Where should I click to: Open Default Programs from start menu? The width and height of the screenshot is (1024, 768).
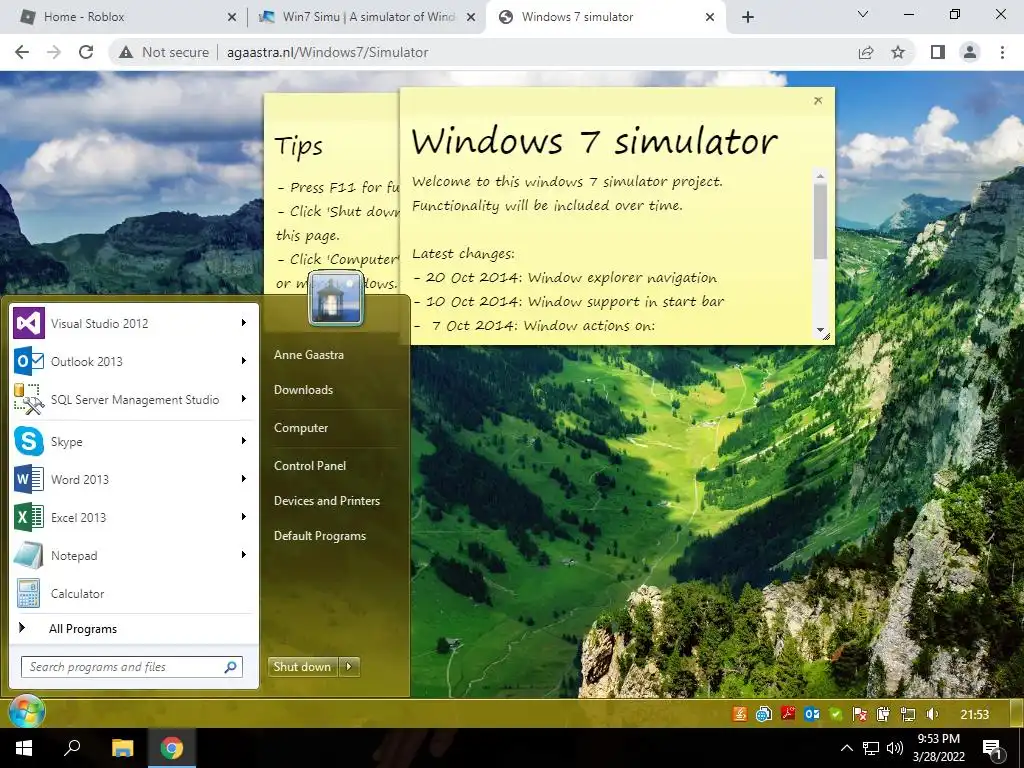point(320,536)
